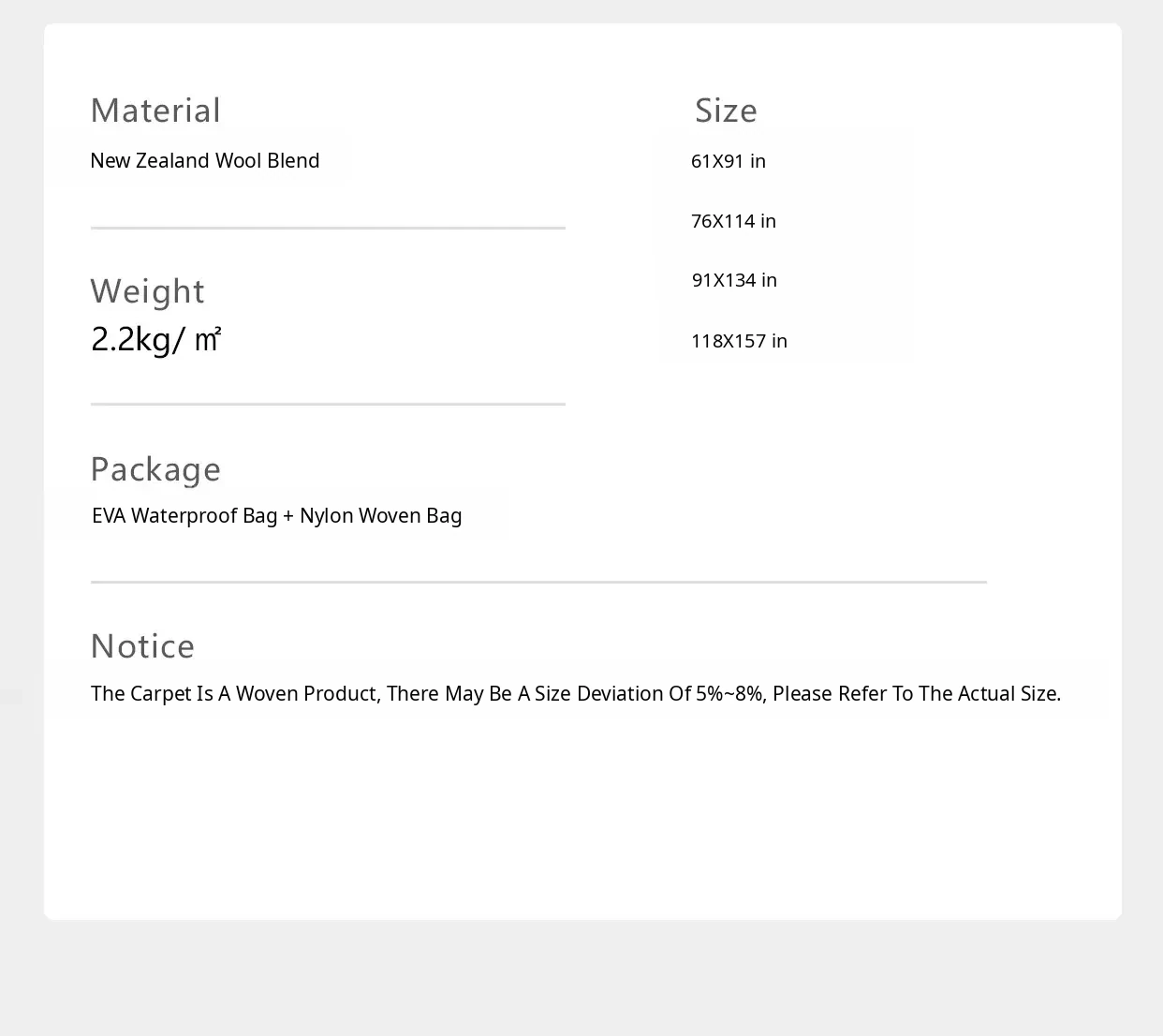This screenshot has width=1163, height=1036.
Task: Pick the 91X134 in size option
Action: (734, 280)
